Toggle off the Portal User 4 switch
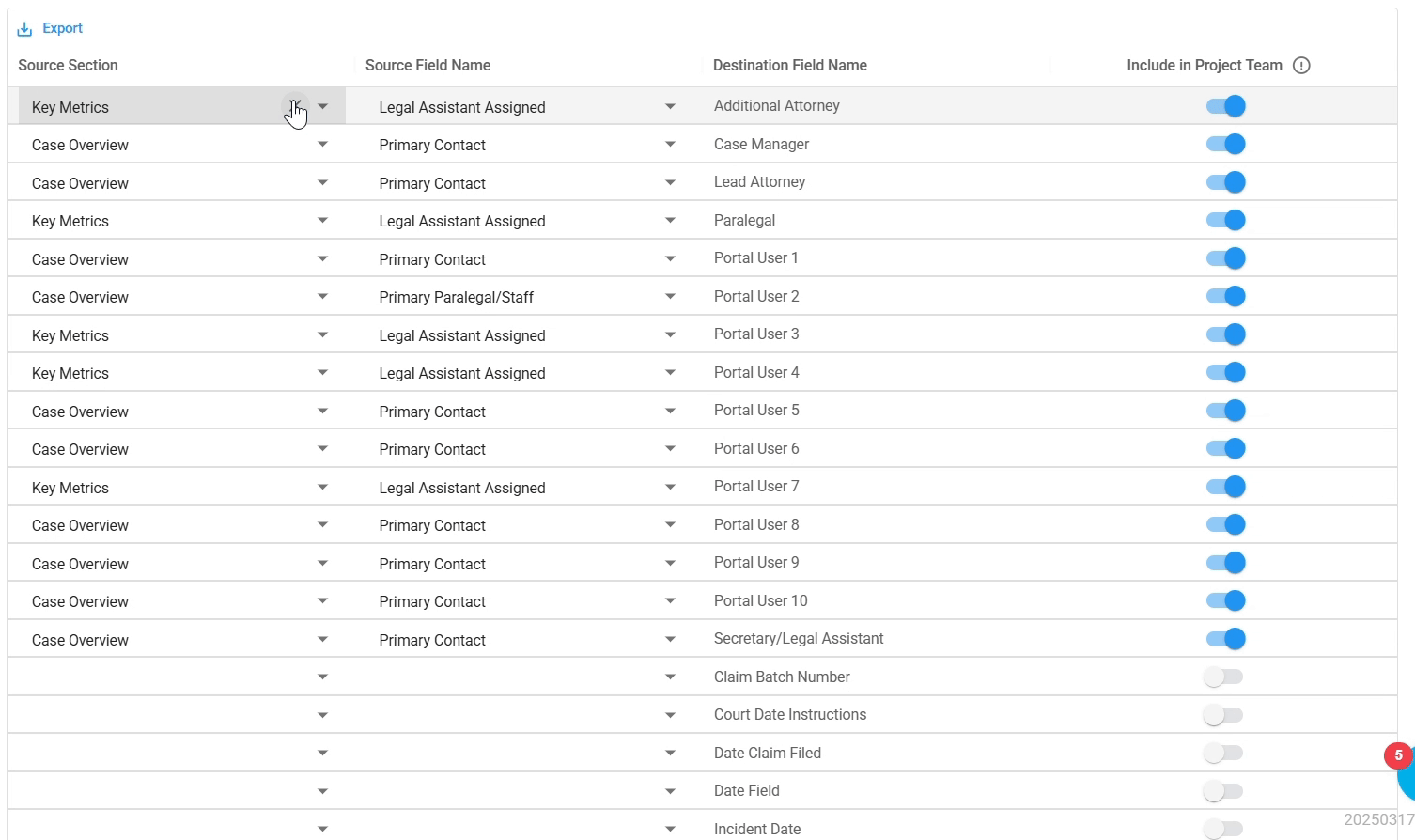The height and width of the screenshot is (840, 1415). (x=1226, y=372)
